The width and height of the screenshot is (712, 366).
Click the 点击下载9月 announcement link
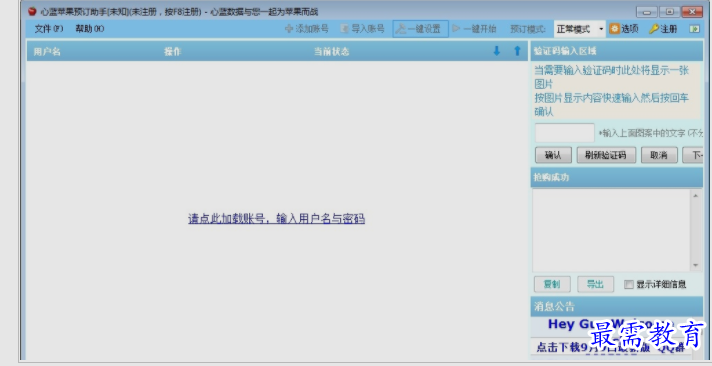611,347
